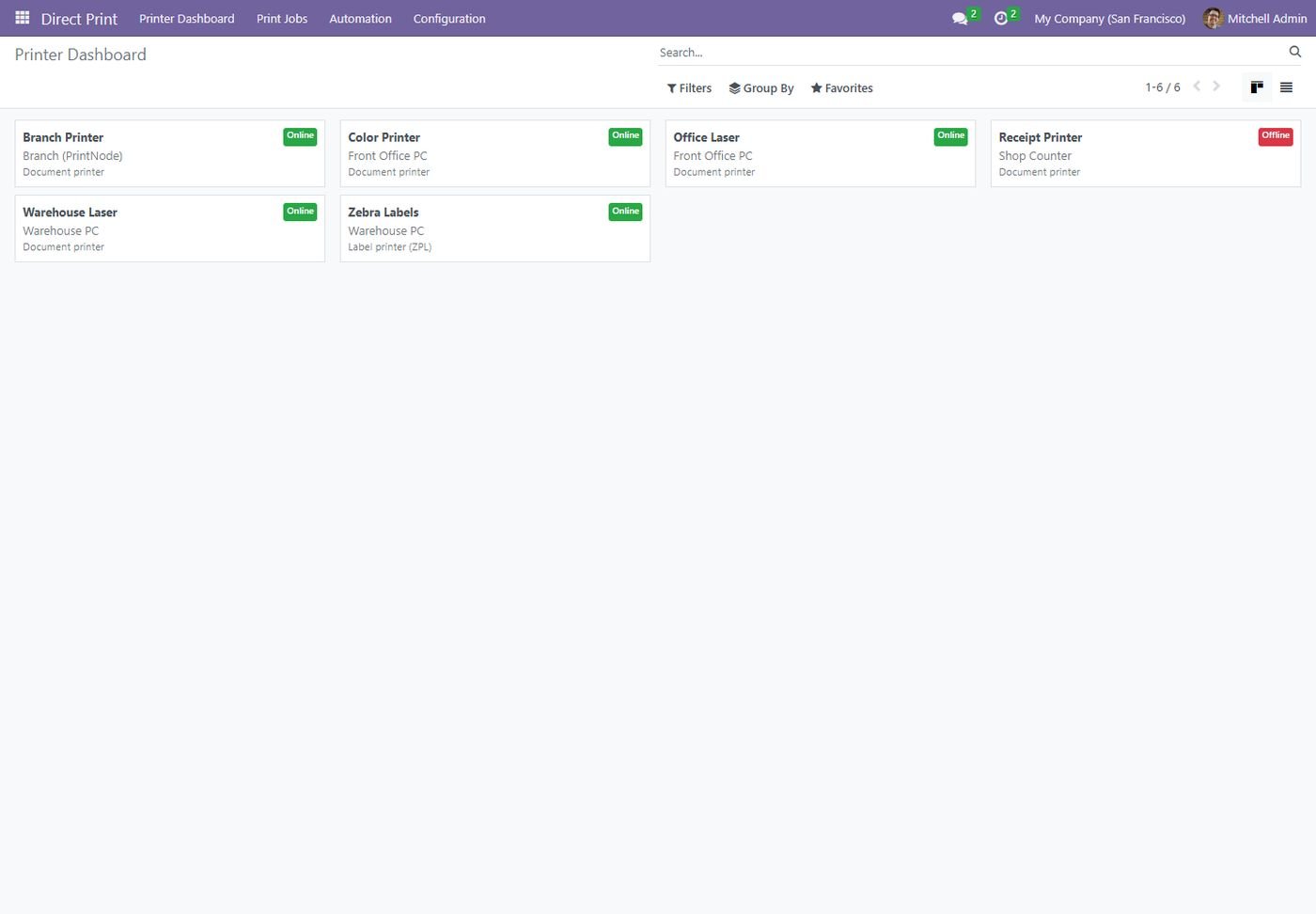Click the Label printer (ZPL) text
This screenshot has width=1316, height=914.
(390, 247)
